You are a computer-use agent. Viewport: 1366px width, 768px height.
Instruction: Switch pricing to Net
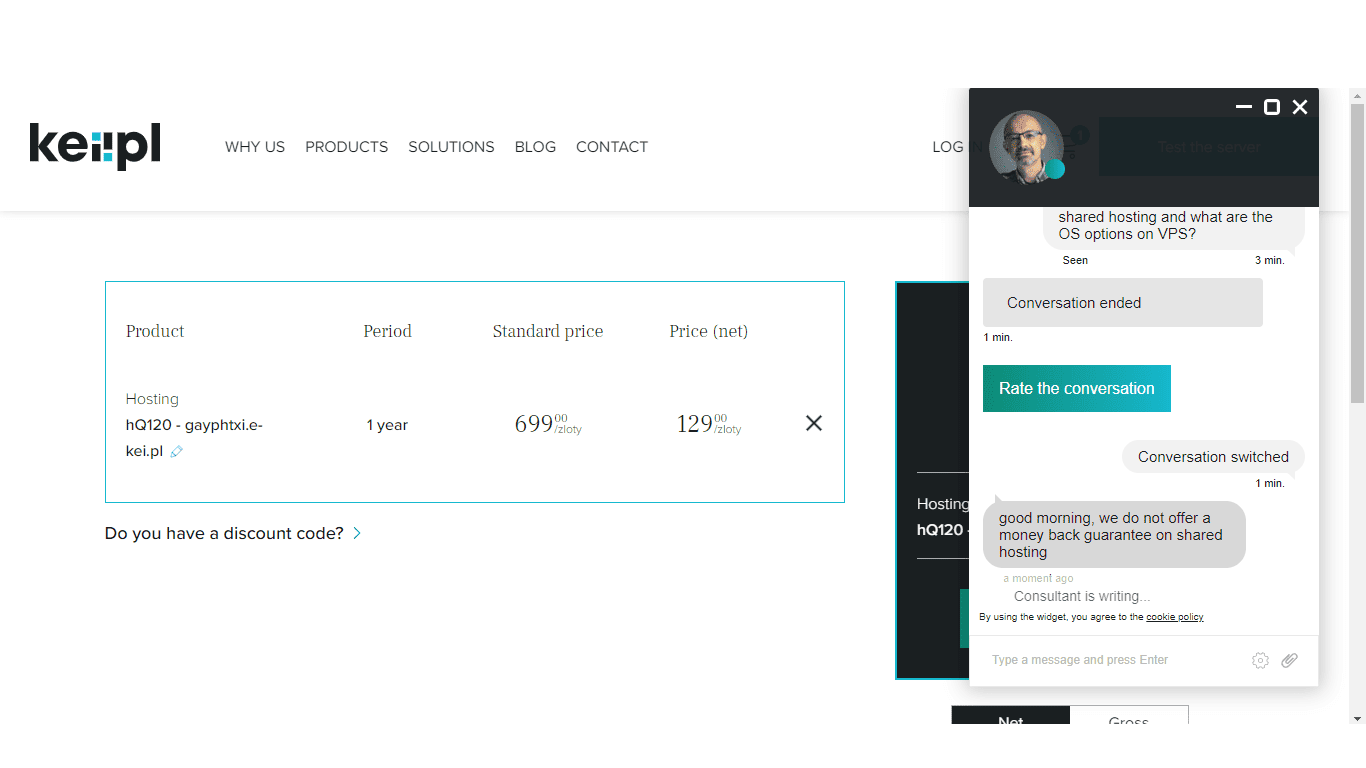[1011, 716]
